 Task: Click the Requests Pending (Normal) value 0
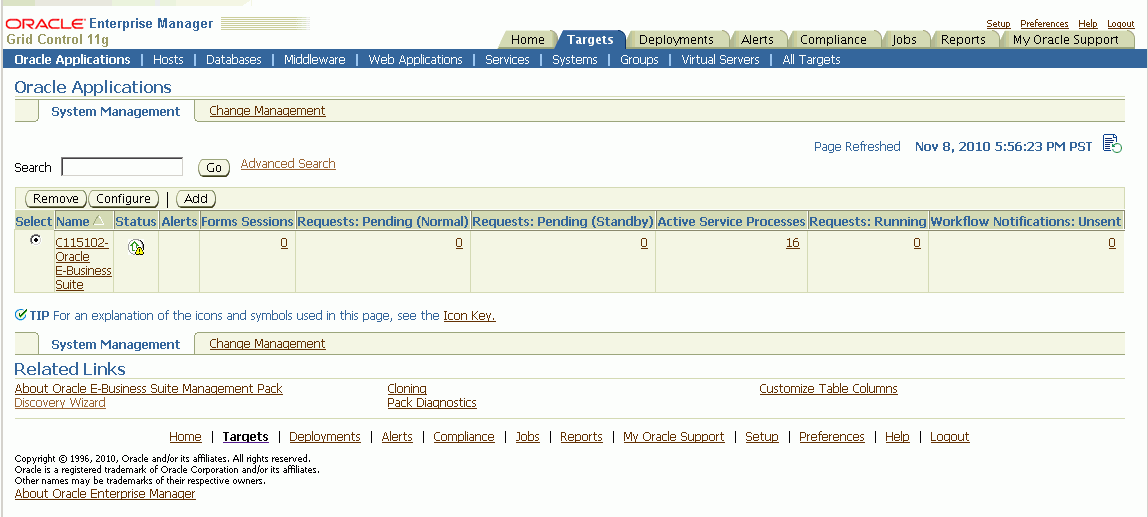(x=459, y=243)
